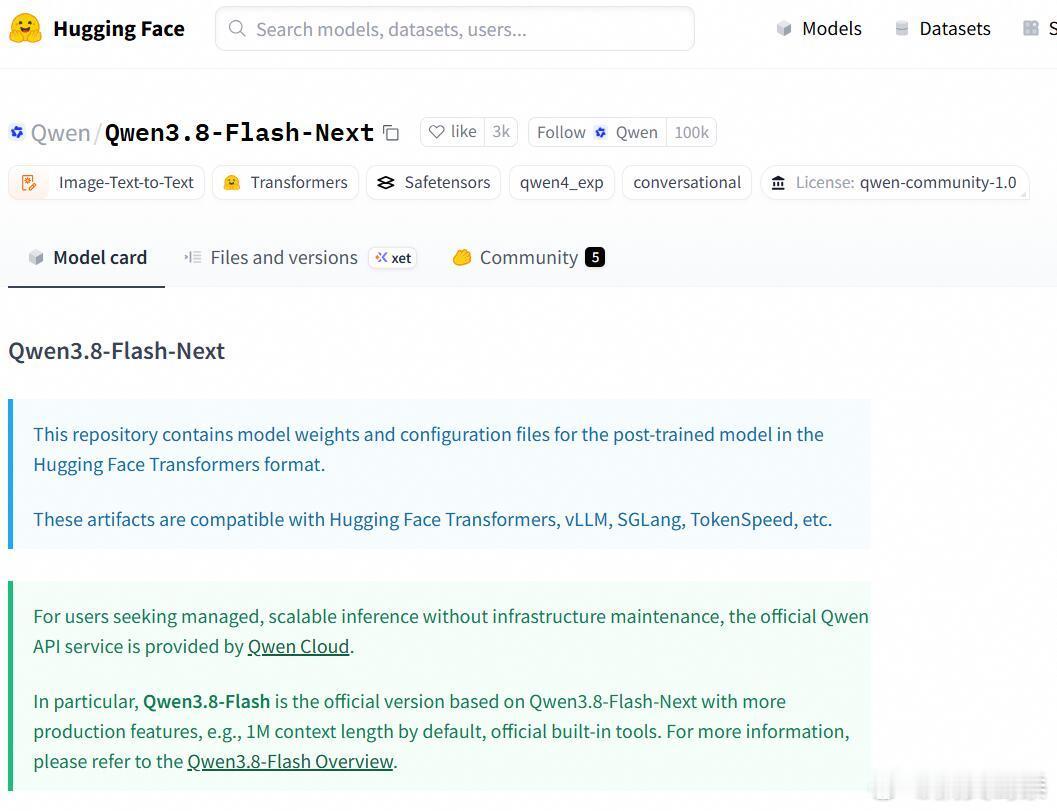Click the Qwen3.8-Flash-Next model name heading link
Image resolution: width=1057 pixels, height=811 pixels.
[x=239, y=132]
